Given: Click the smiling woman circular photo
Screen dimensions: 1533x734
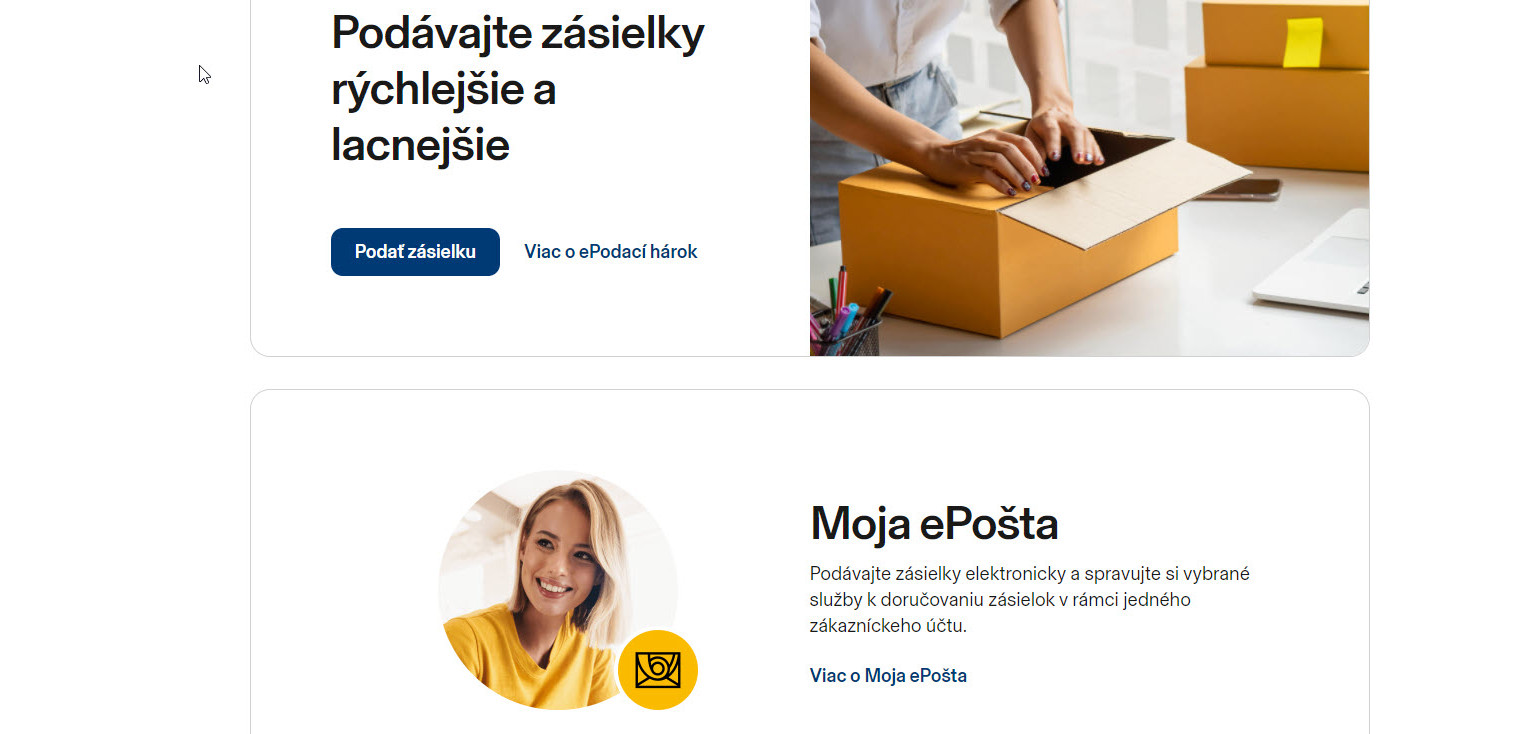Looking at the screenshot, I should [x=558, y=590].
